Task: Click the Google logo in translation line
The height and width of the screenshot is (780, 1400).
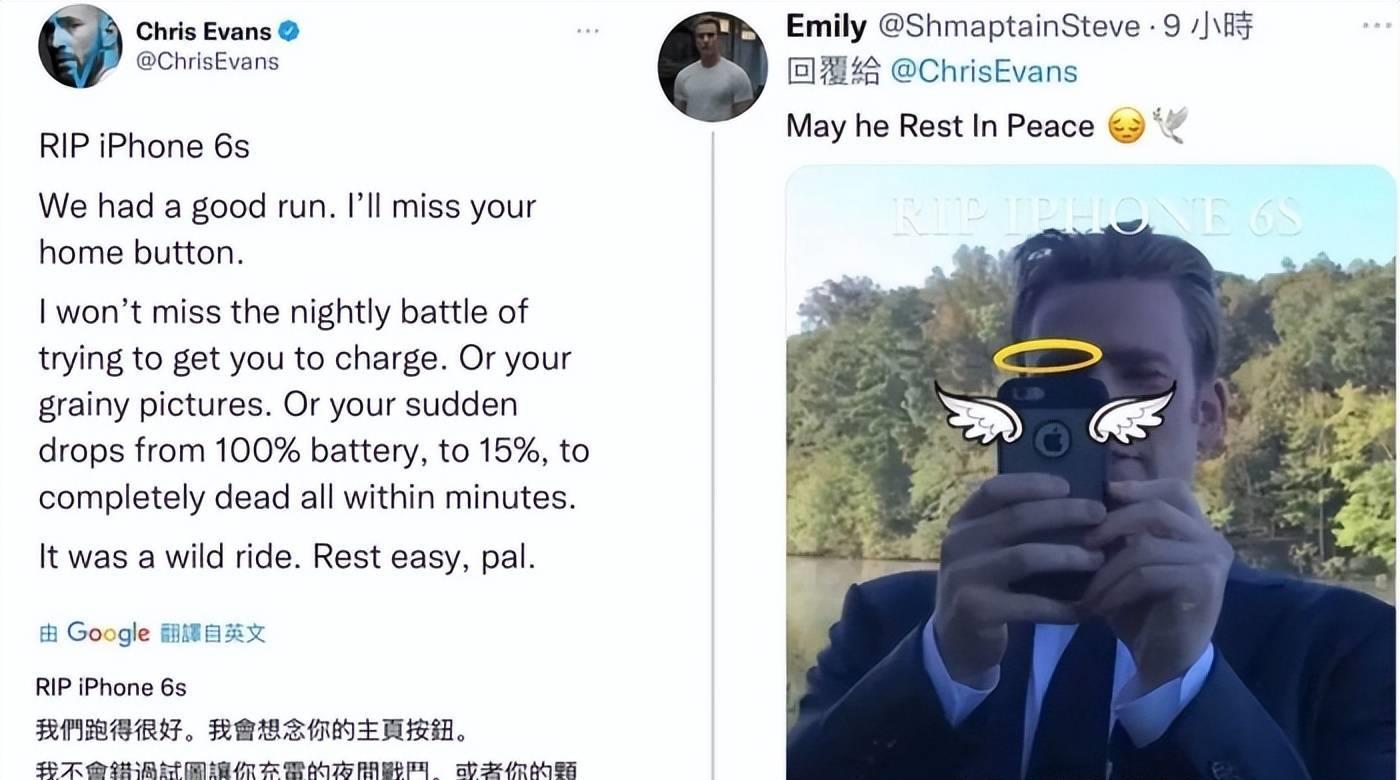Action: pos(108,633)
